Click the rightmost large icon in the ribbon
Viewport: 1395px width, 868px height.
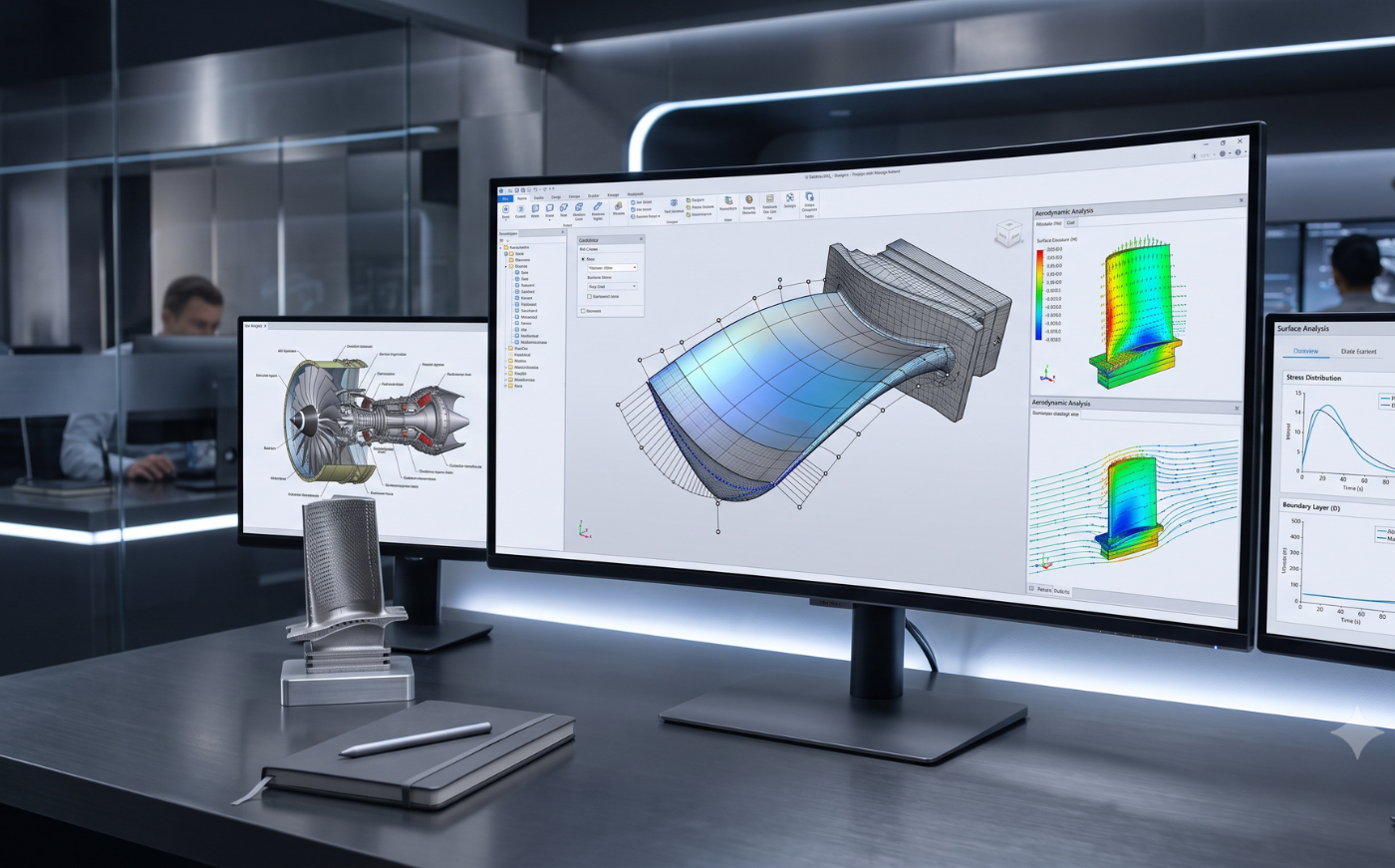[809, 196]
